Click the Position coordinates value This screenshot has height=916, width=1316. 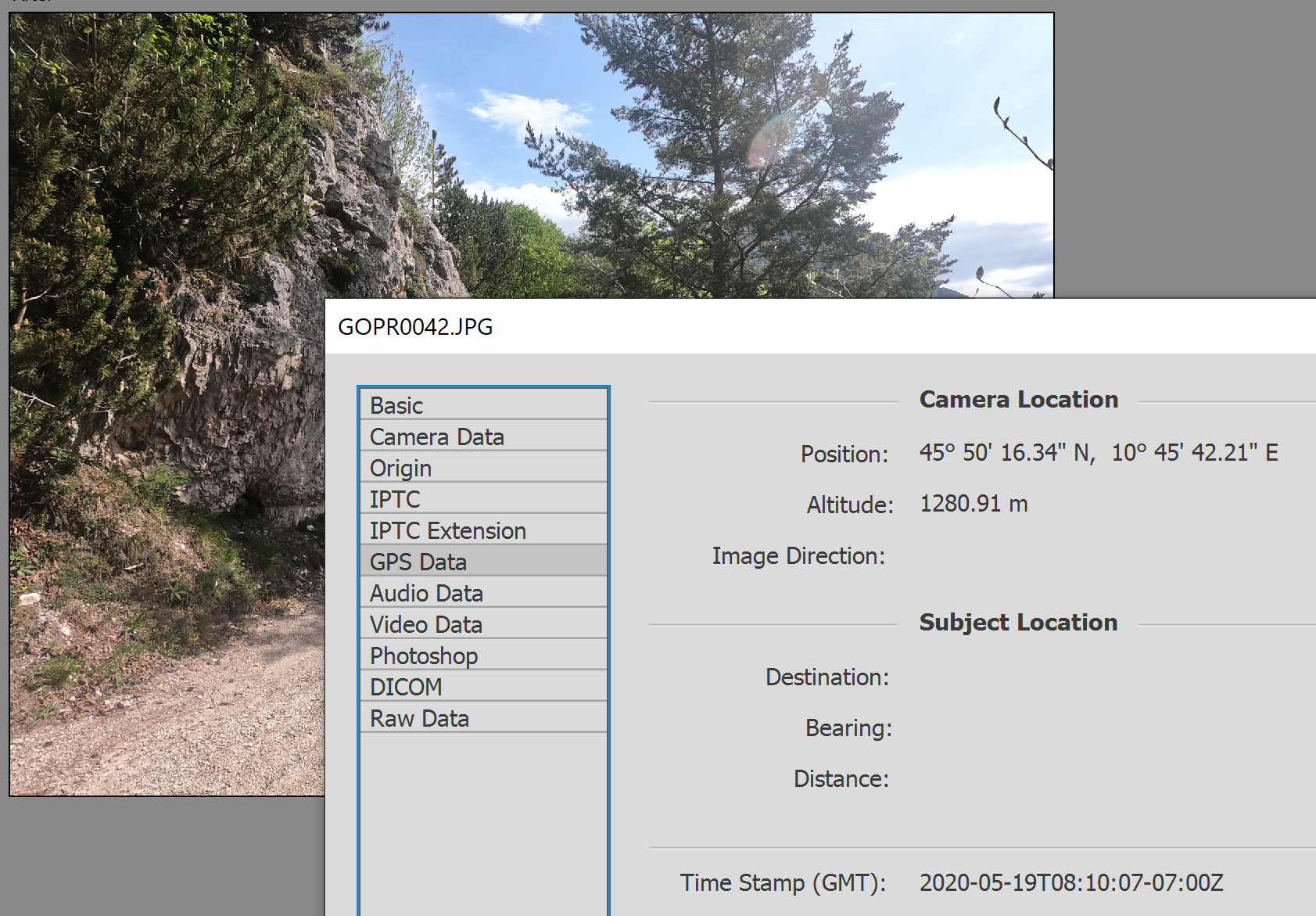[1099, 453]
